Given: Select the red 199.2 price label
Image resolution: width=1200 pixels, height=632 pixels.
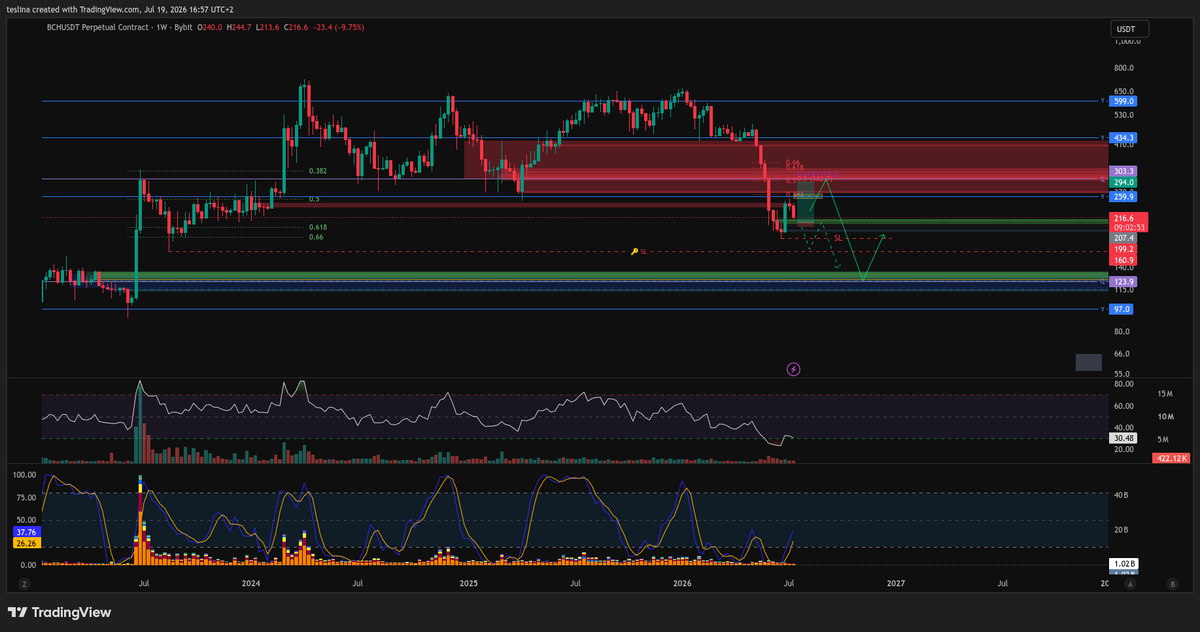Looking at the screenshot, I should tap(1124, 250).
